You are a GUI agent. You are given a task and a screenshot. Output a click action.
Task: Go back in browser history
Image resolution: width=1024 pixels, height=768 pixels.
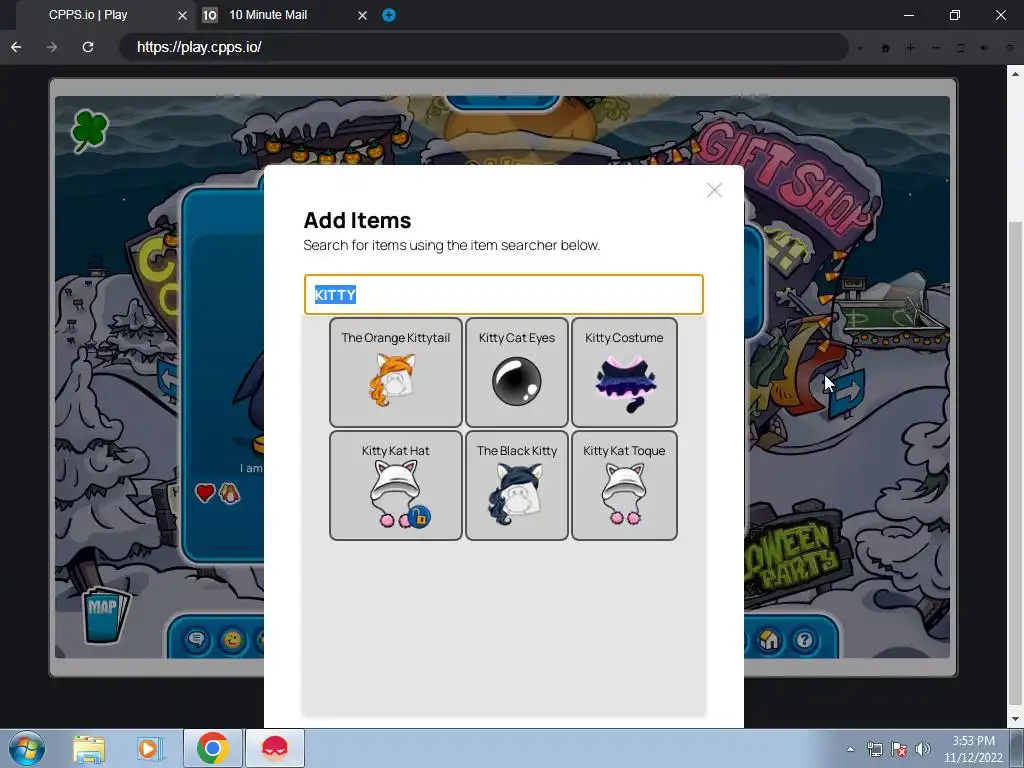pyautogui.click(x=16, y=47)
